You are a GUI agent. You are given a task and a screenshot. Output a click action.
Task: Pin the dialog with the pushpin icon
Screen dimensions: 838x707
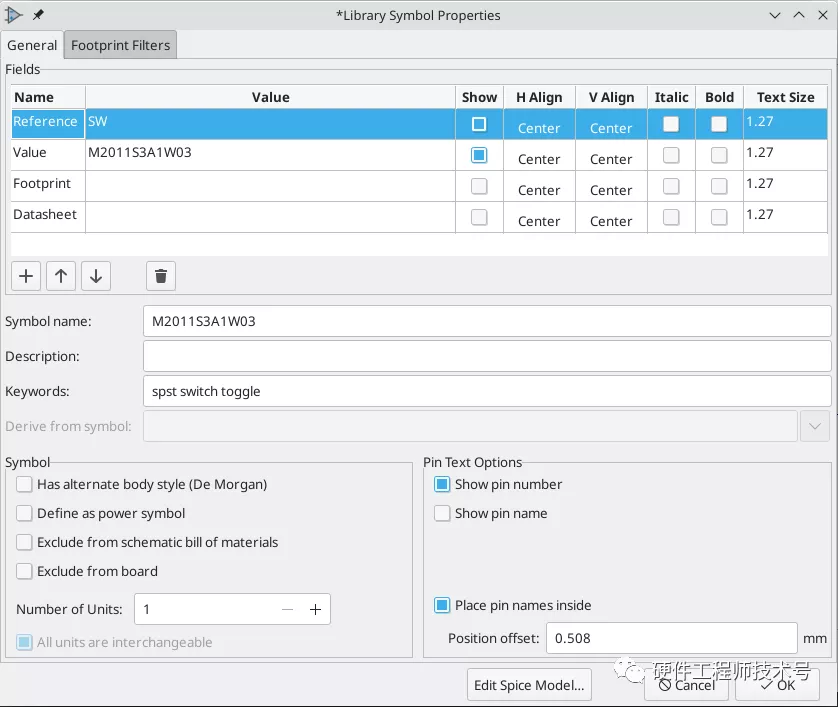[x=38, y=15]
